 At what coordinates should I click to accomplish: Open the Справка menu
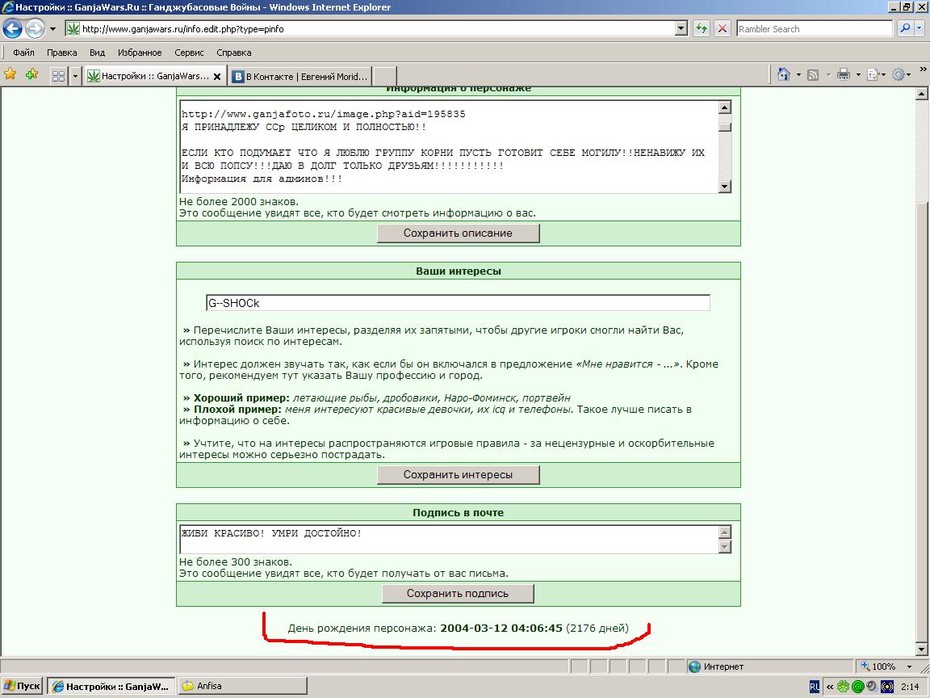tap(234, 52)
